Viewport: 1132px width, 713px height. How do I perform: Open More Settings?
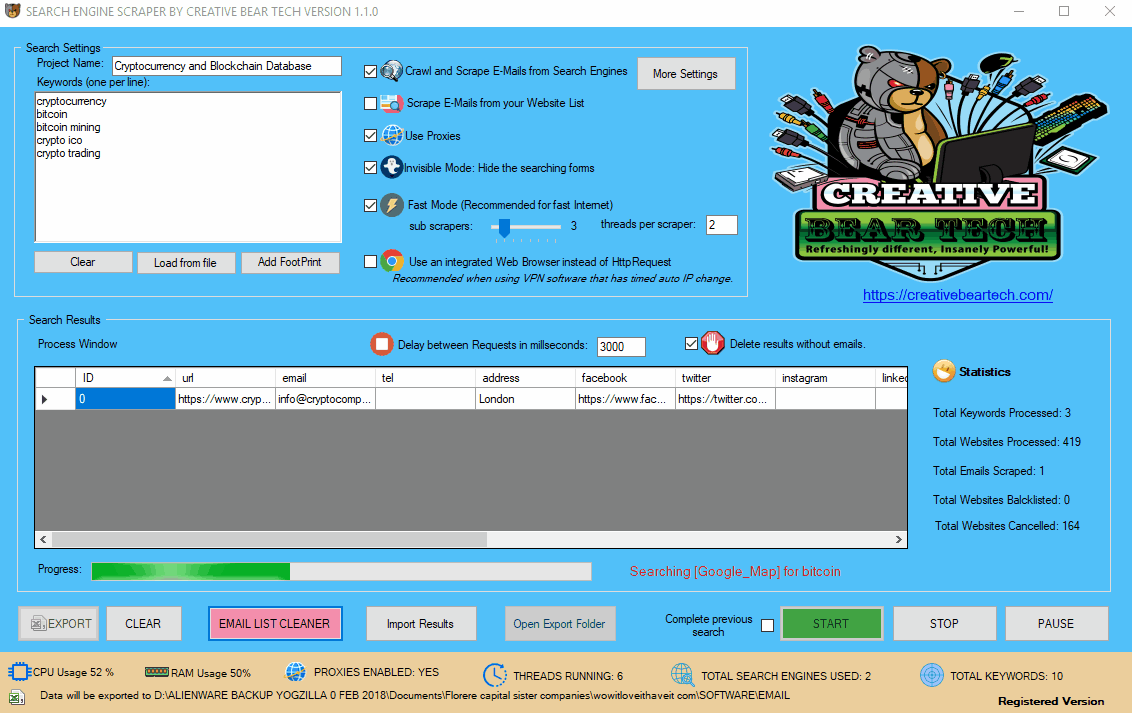(x=686, y=74)
